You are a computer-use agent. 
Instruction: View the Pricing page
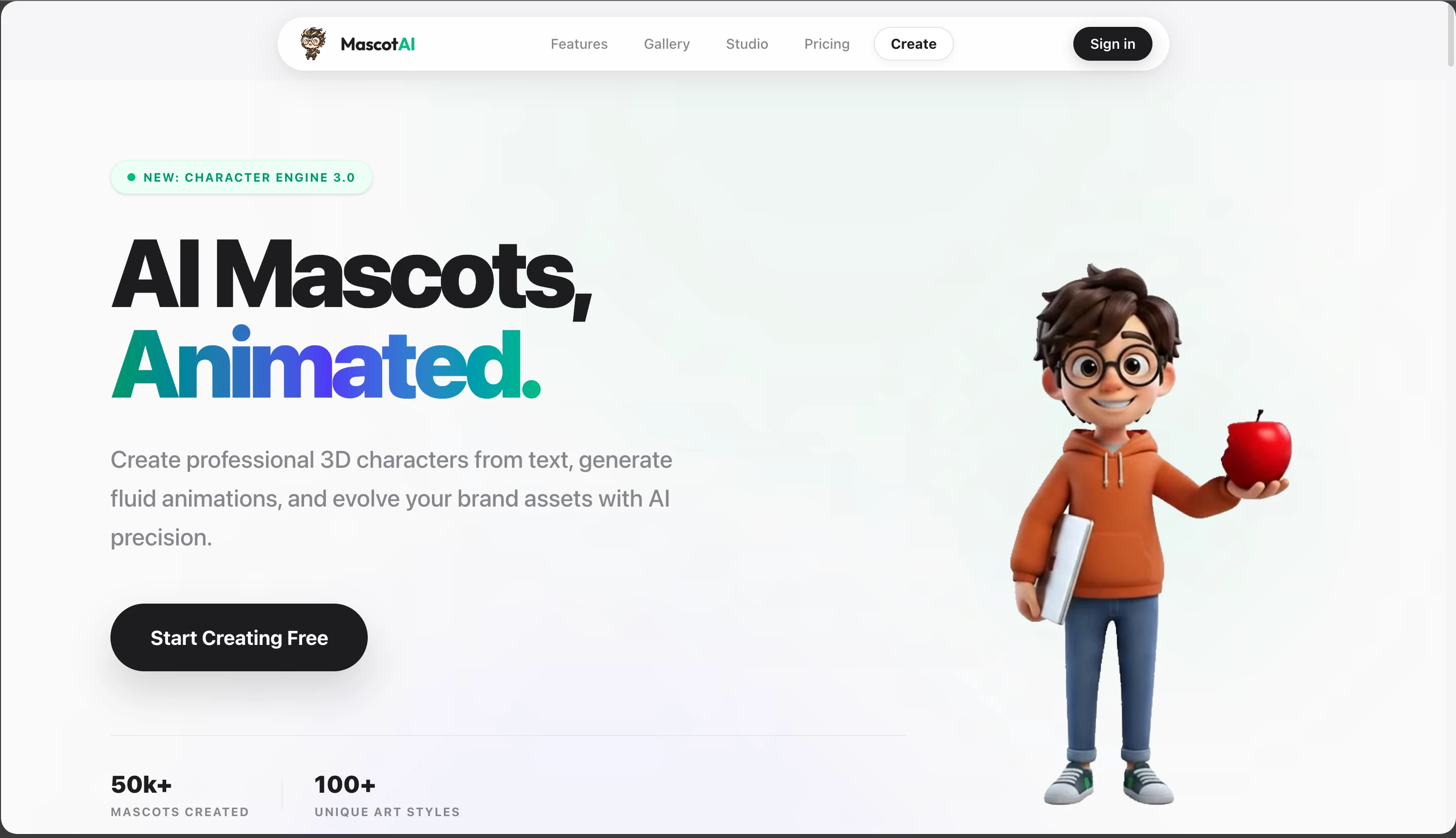click(827, 44)
